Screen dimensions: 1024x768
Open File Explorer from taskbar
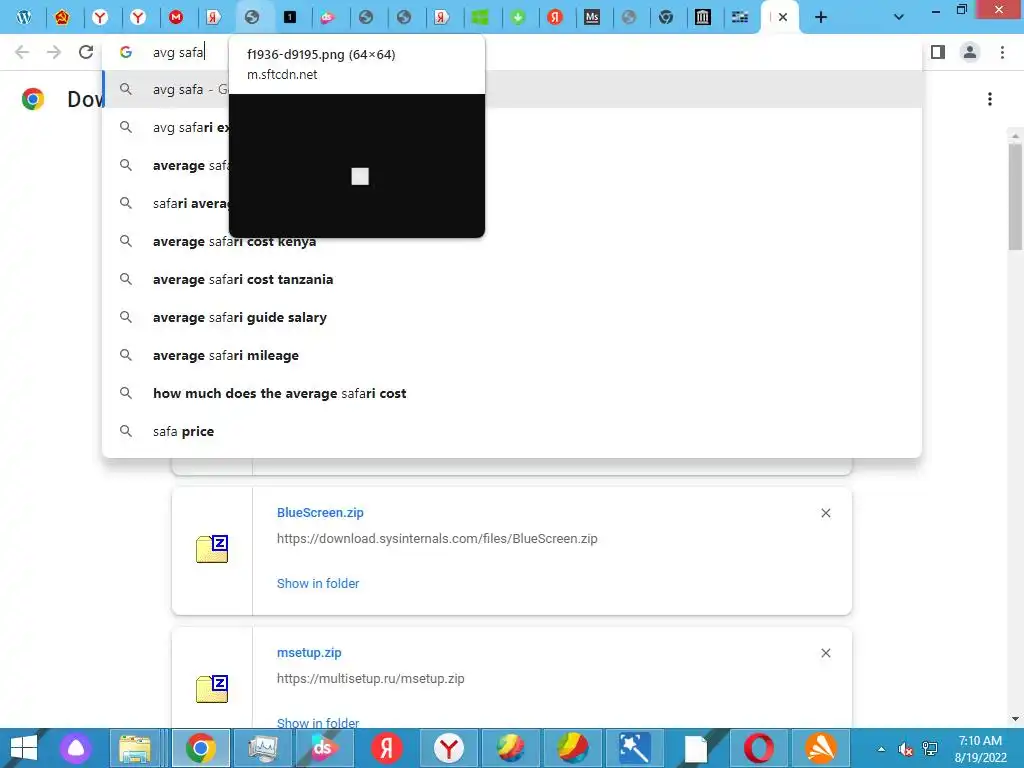[135, 748]
